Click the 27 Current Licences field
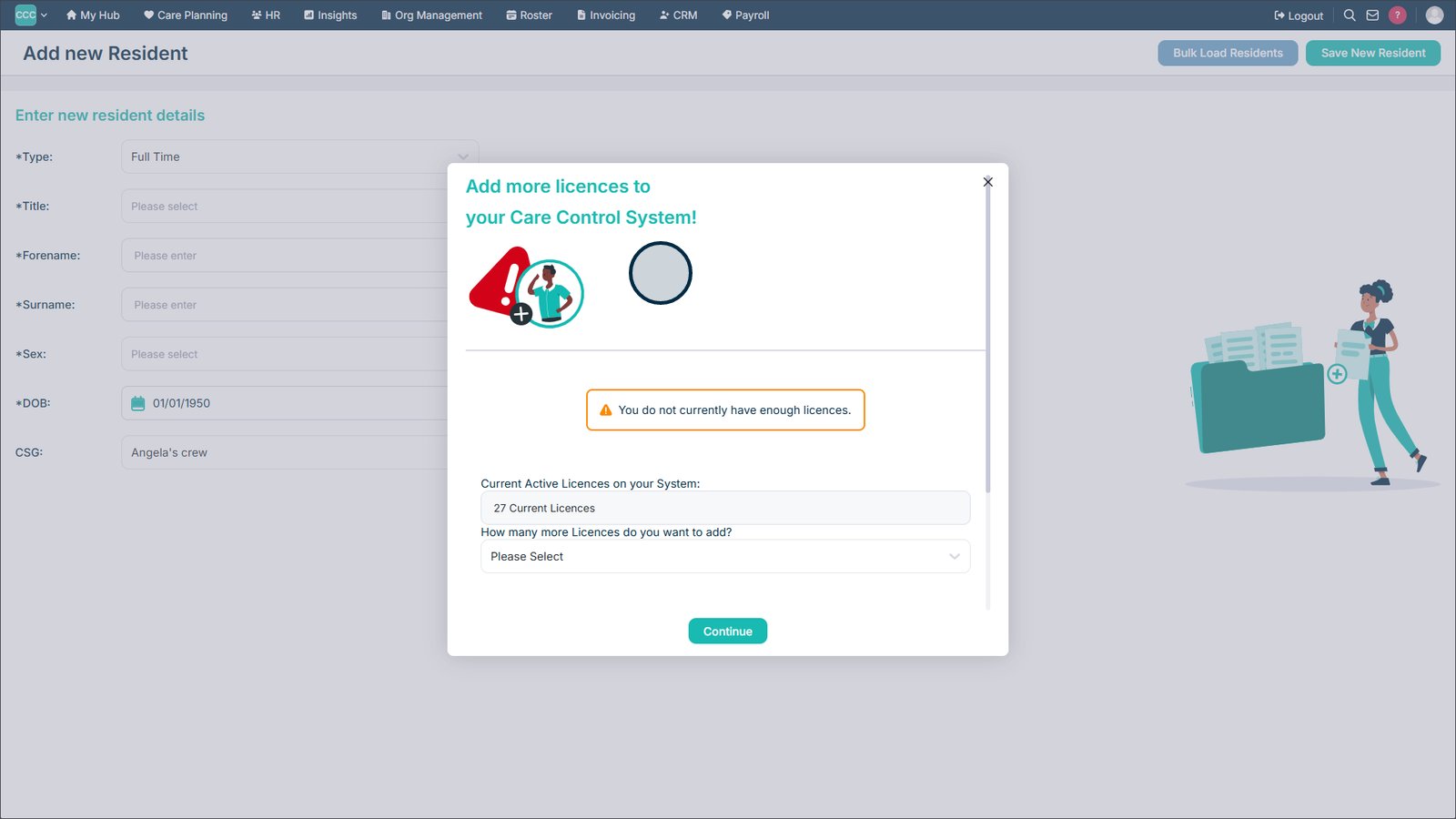This screenshot has width=1456, height=819. 725,508
